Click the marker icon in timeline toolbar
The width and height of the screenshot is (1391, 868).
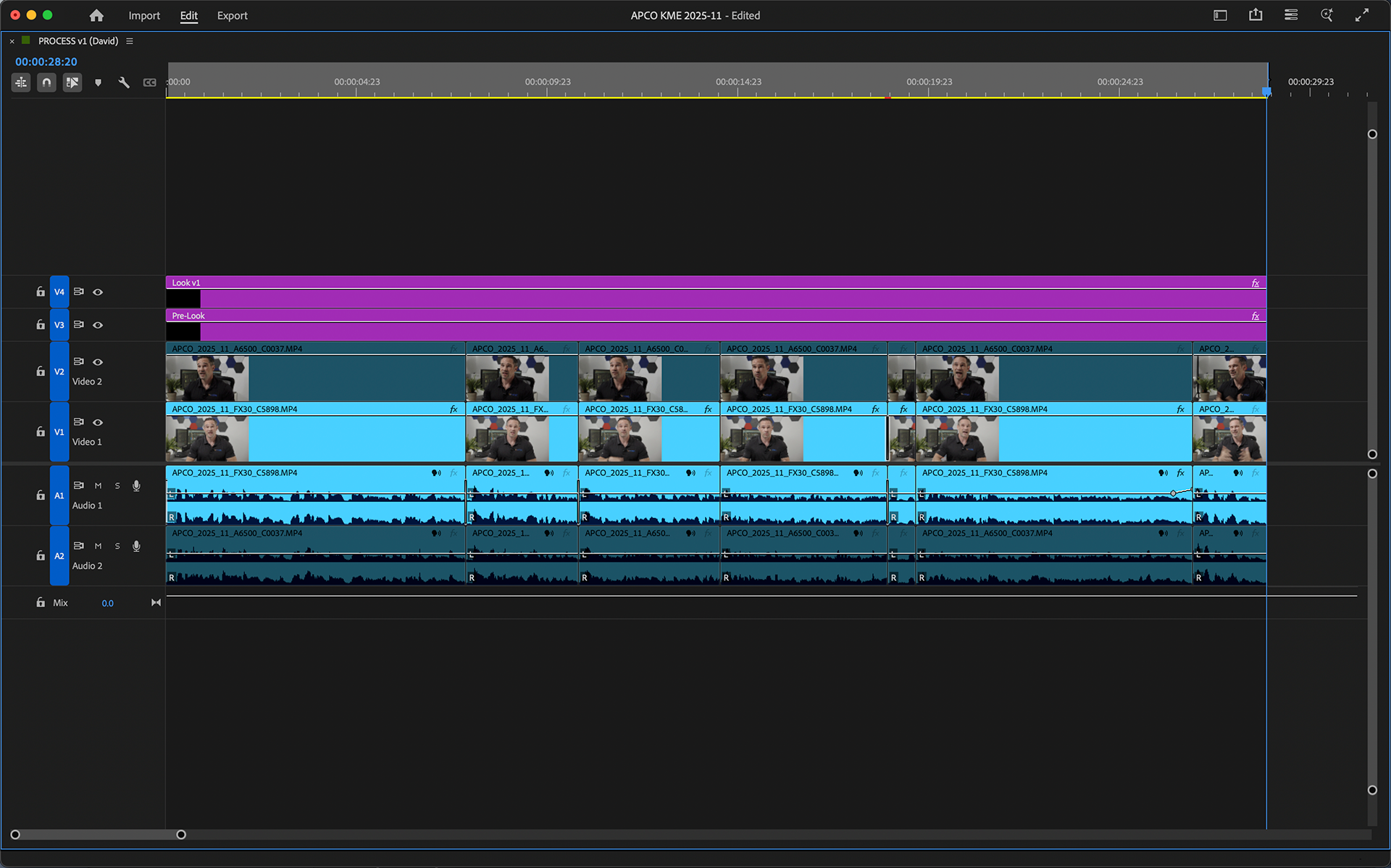click(x=98, y=82)
